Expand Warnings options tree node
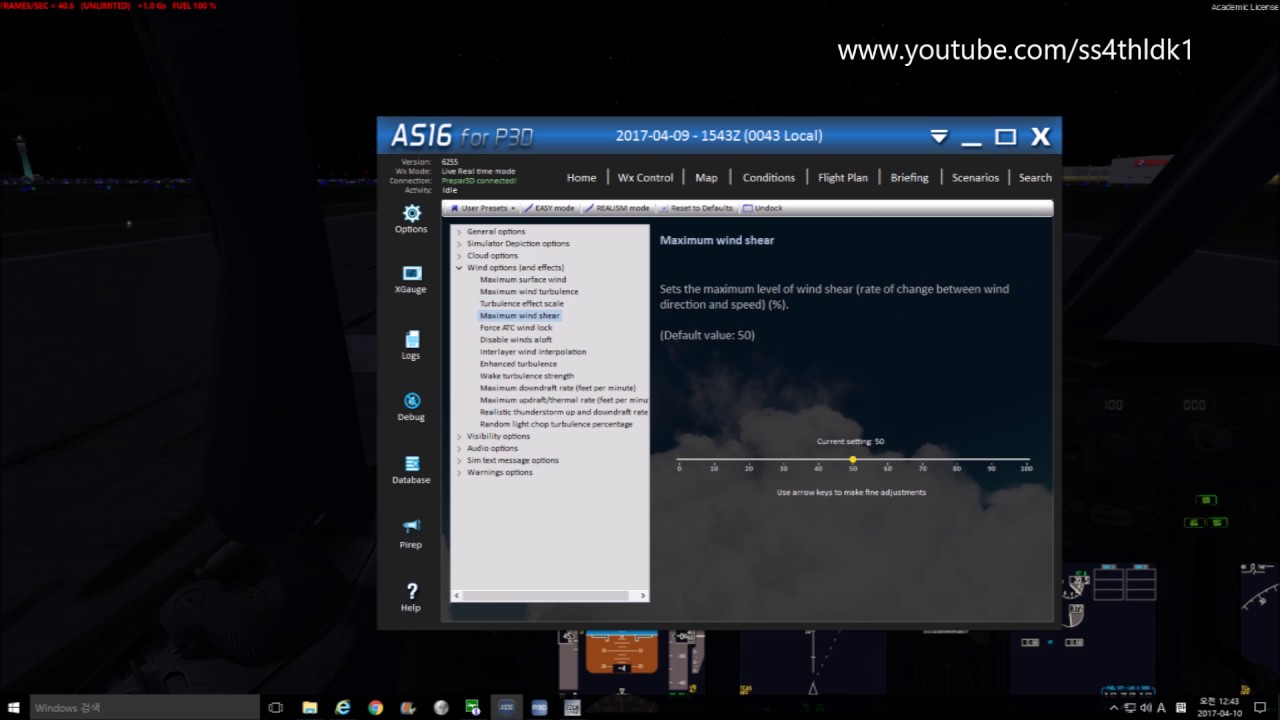Viewport: 1280px width, 720px height. [459, 473]
